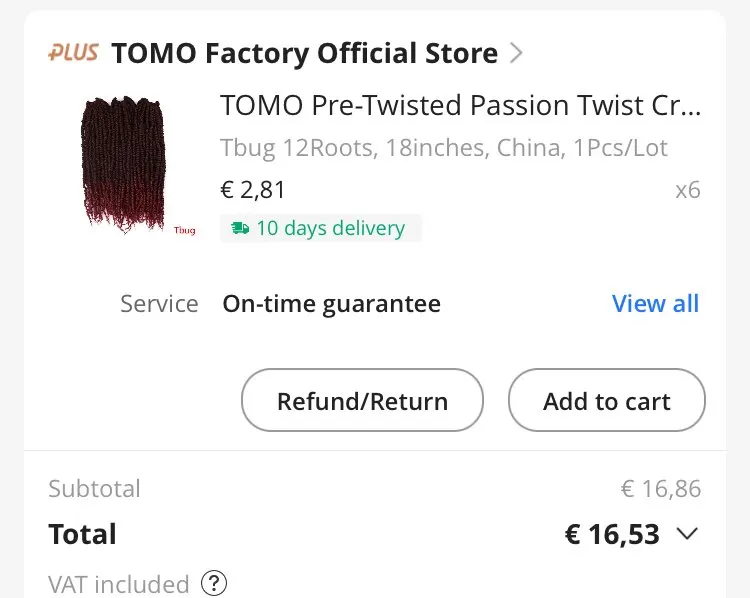Click the green delivery truck icon

click(x=240, y=228)
